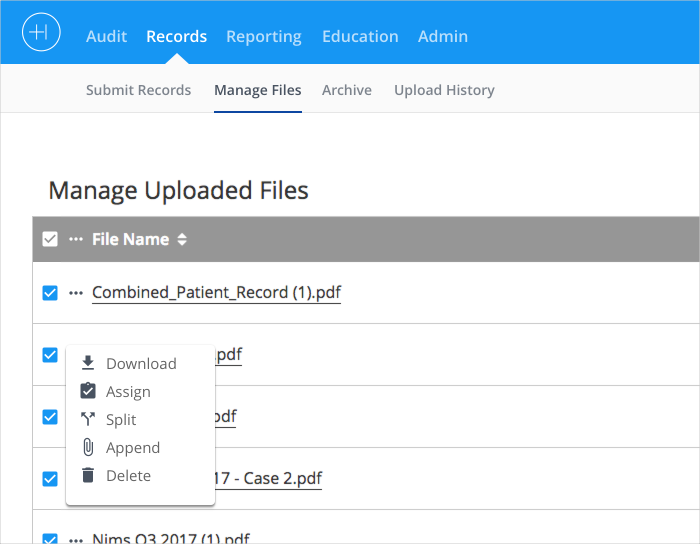The height and width of the screenshot is (544, 700).
Task: Open the Admin section
Action: [x=443, y=36]
